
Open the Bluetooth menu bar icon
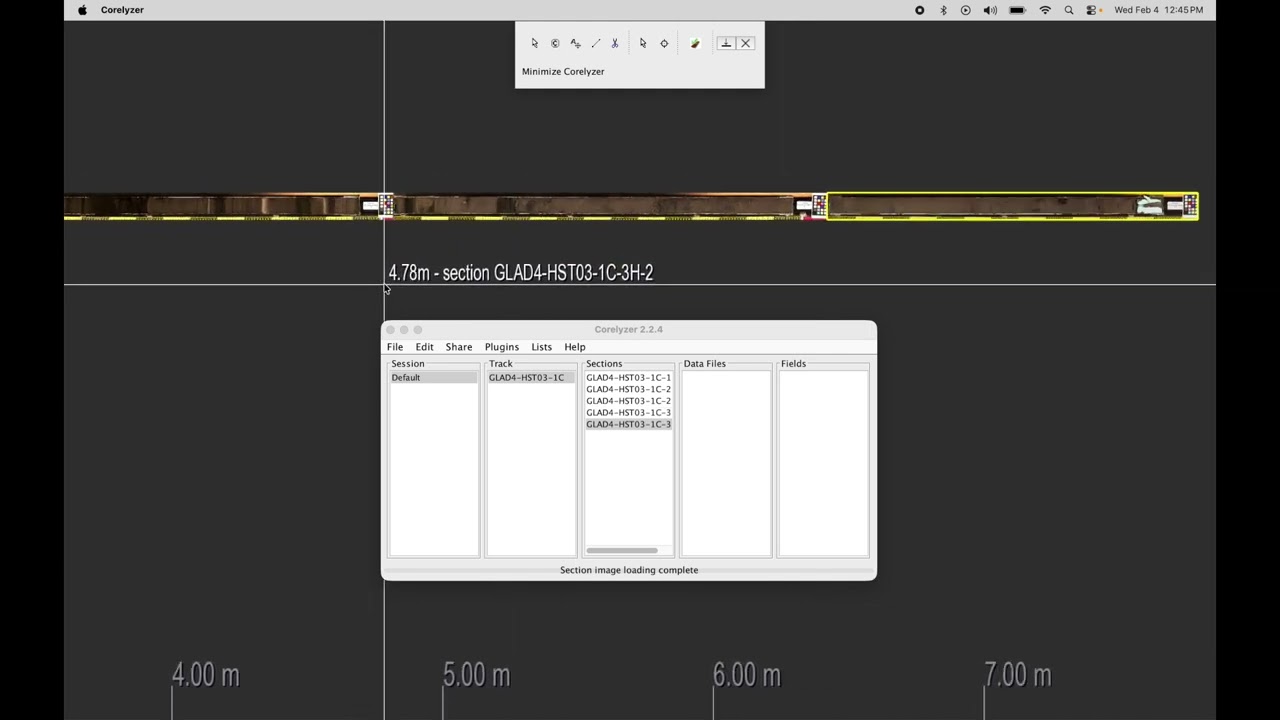[x=942, y=10]
